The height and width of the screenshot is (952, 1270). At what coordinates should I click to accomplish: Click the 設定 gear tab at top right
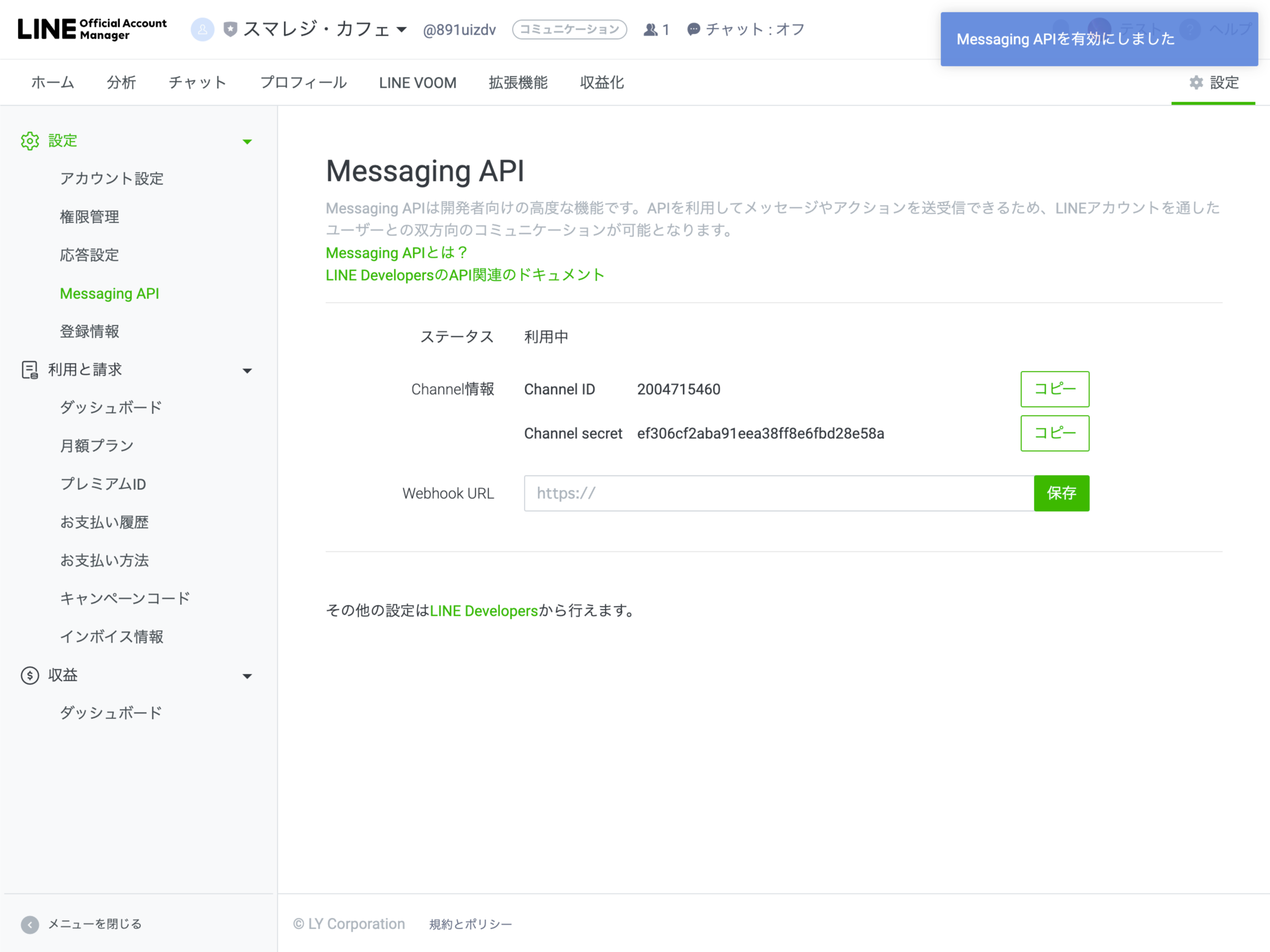(x=1213, y=83)
